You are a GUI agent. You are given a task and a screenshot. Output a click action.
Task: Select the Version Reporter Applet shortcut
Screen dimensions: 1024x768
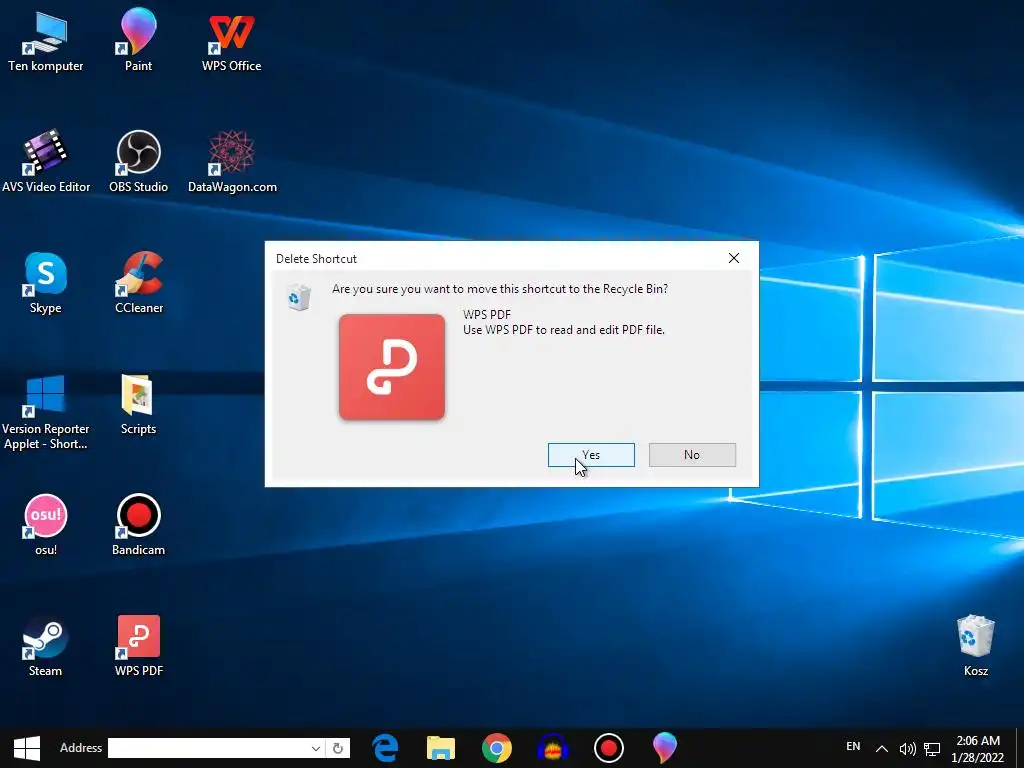click(x=46, y=411)
